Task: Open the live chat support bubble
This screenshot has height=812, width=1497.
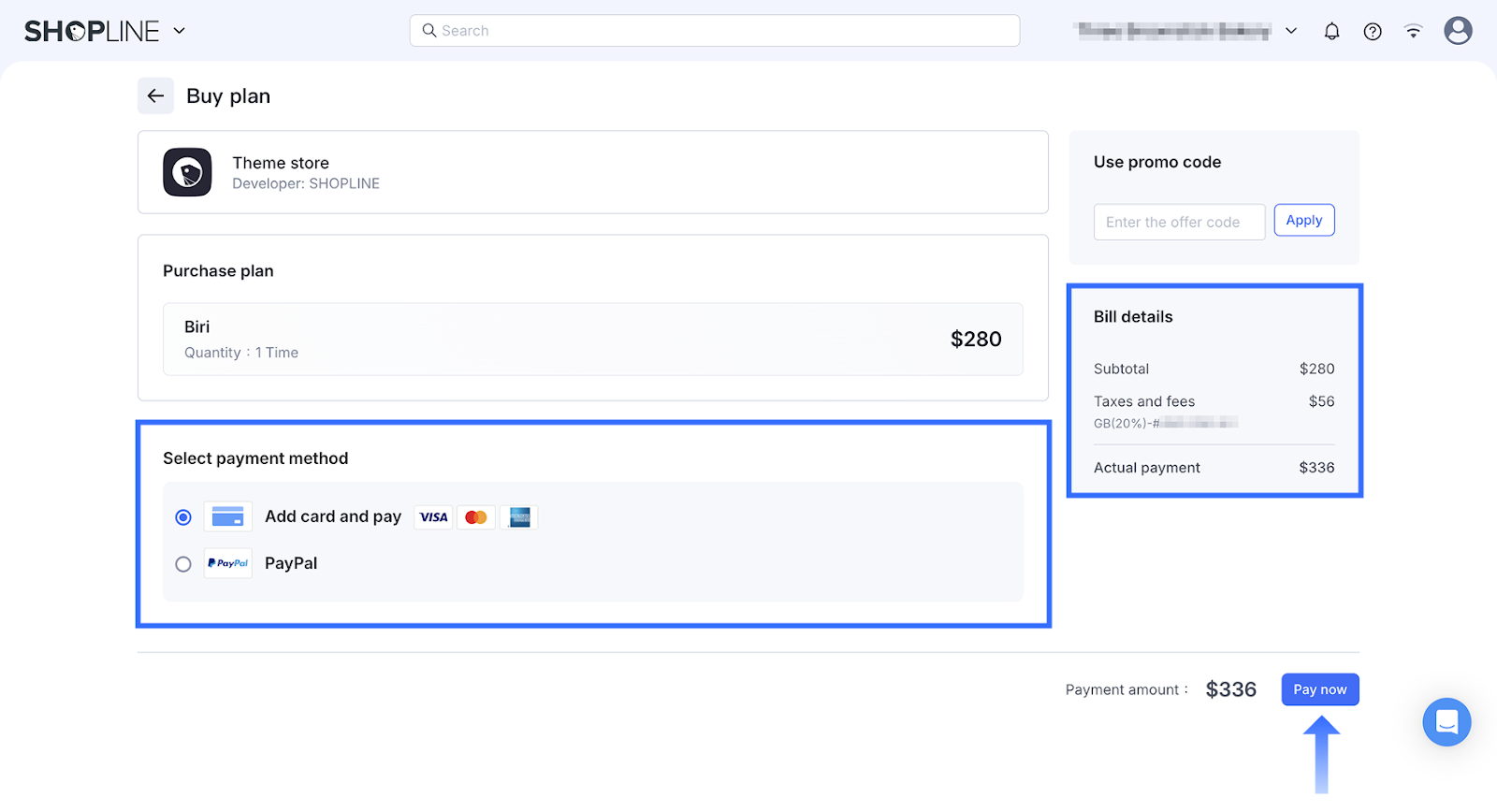Action: point(1446,722)
